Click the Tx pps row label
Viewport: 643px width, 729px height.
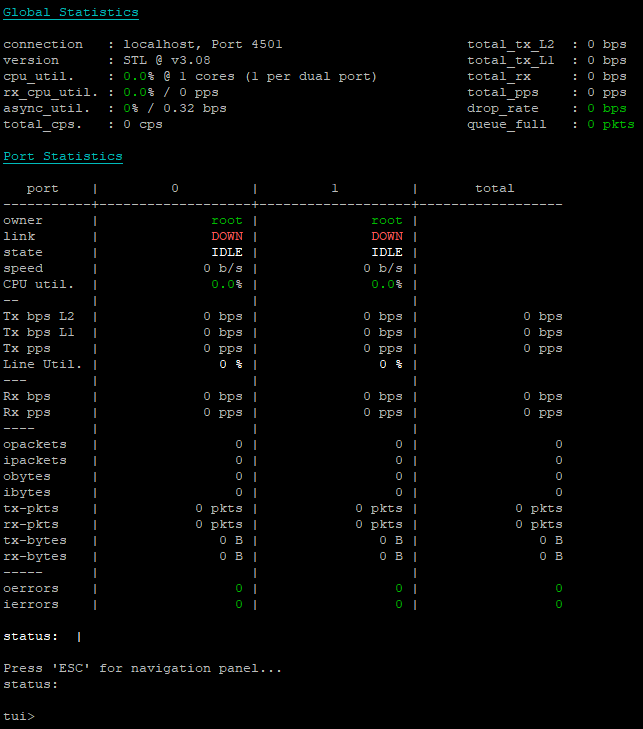pyautogui.click(x=27, y=349)
